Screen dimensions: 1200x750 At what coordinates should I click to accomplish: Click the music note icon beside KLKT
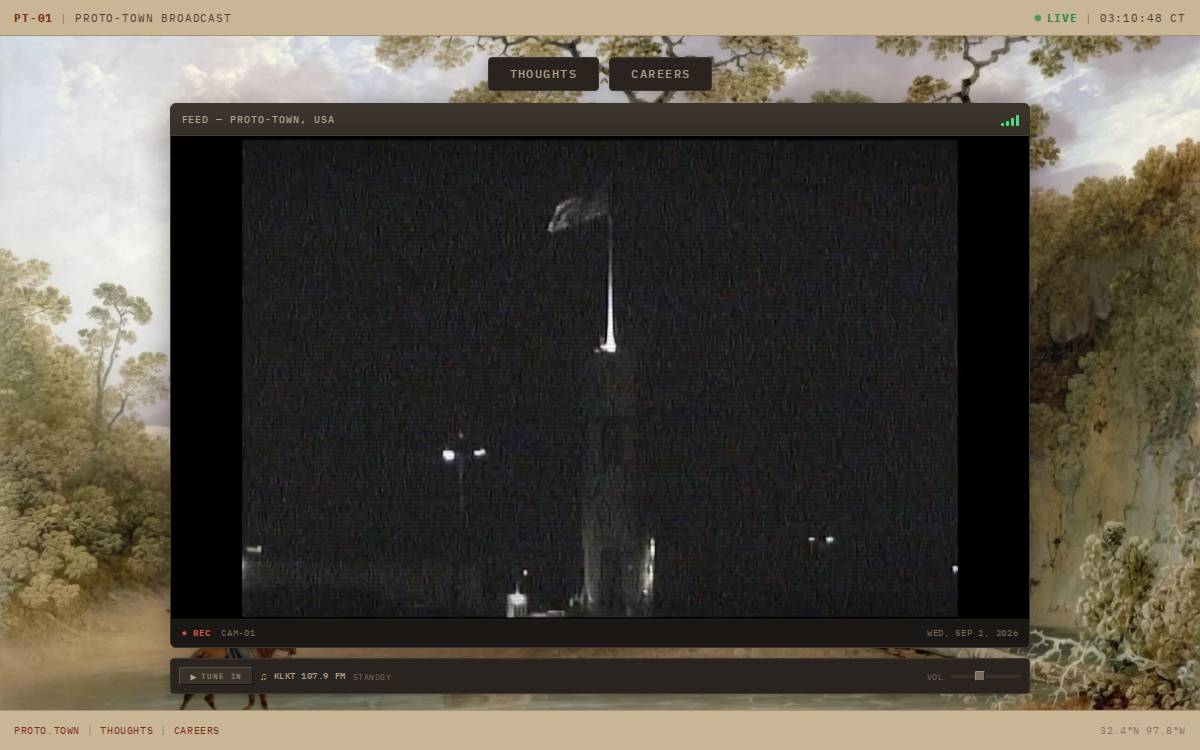pyautogui.click(x=264, y=677)
